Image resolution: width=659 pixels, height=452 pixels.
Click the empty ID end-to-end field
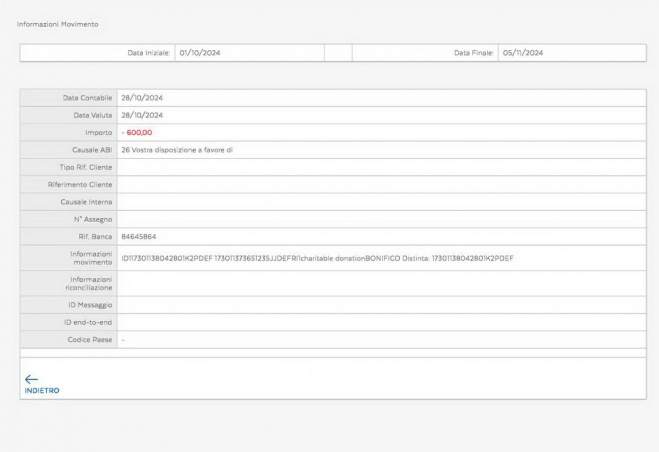click(x=380, y=322)
